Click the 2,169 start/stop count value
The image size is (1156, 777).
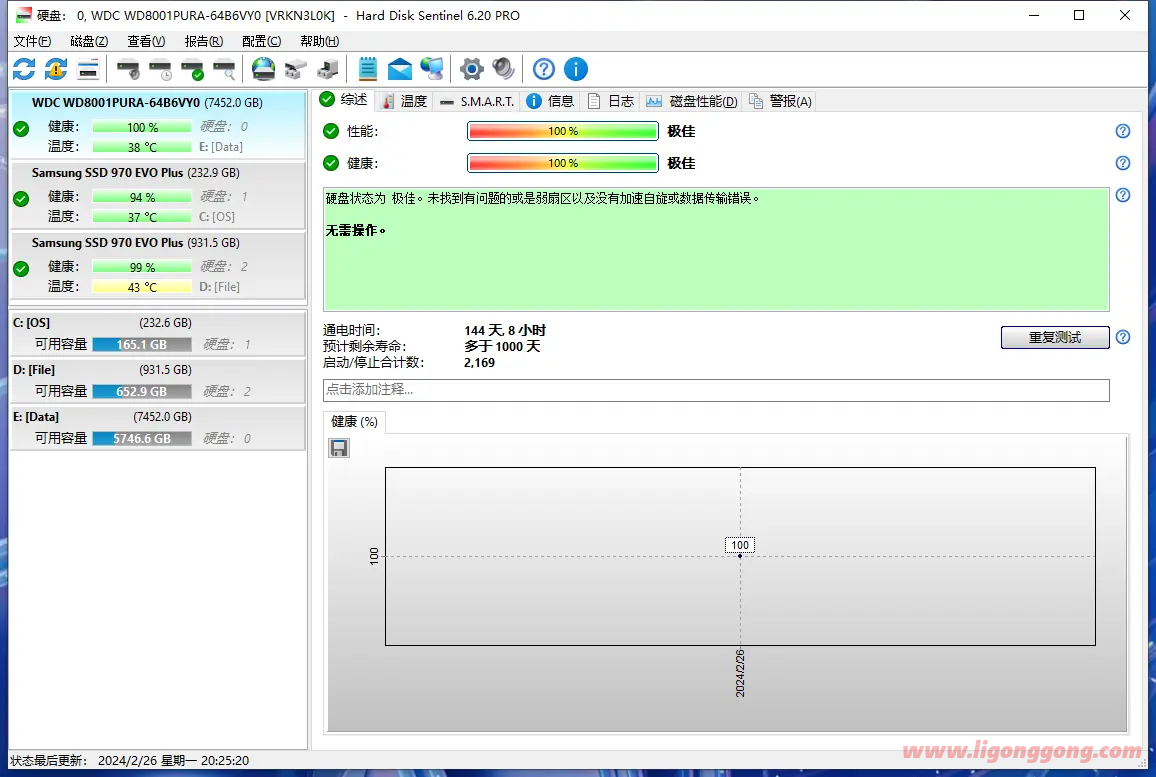479,363
